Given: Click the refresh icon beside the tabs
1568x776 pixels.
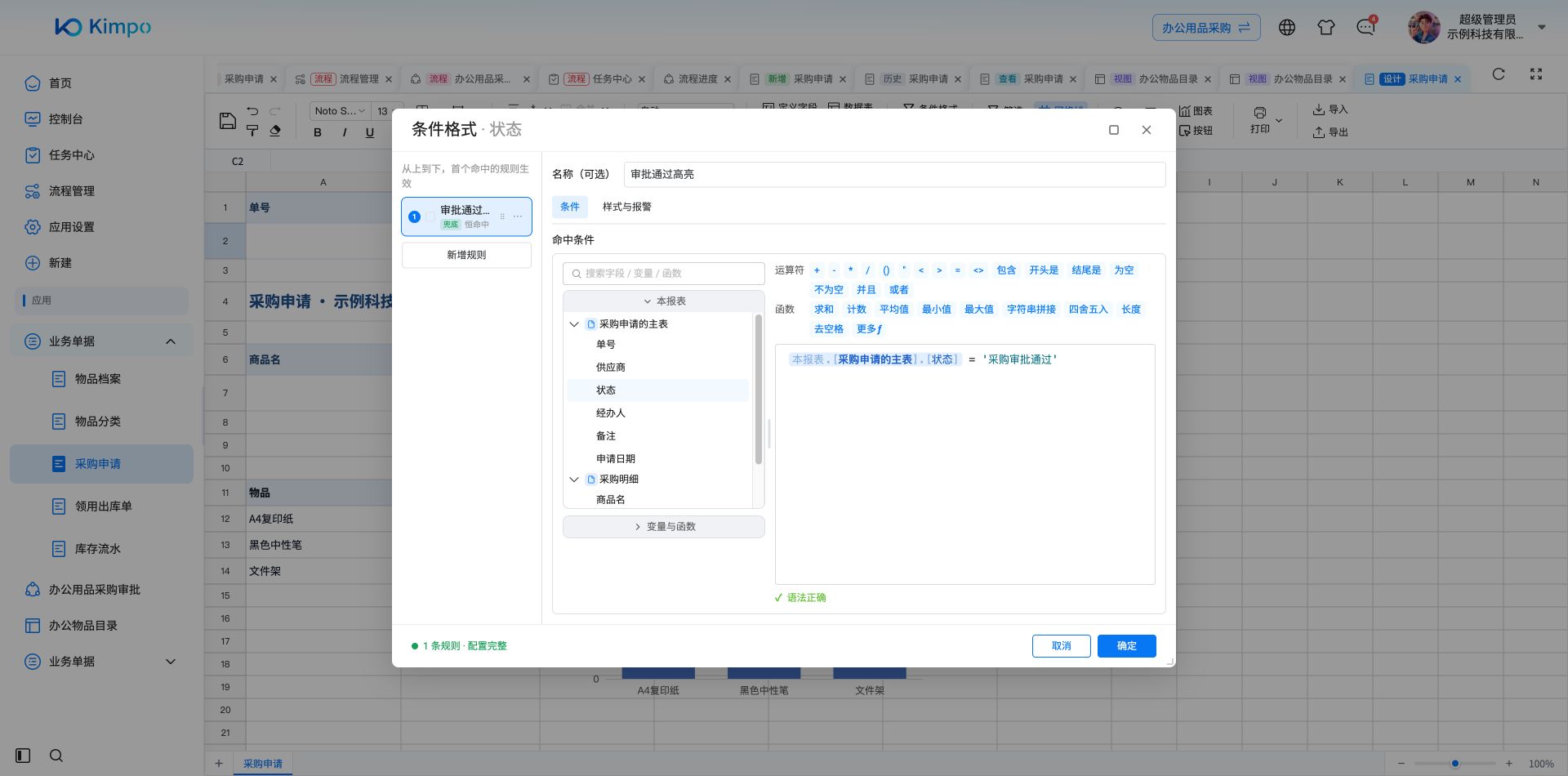Looking at the screenshot, I should point(1499,74).
